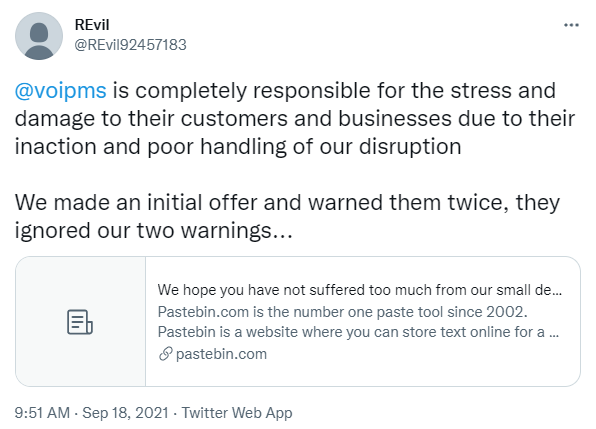Viewport: 596px width, 429px height.
Task: Click the 'Pastebin.com is the number one paste tool' description
Action: (x=342, y=312)
